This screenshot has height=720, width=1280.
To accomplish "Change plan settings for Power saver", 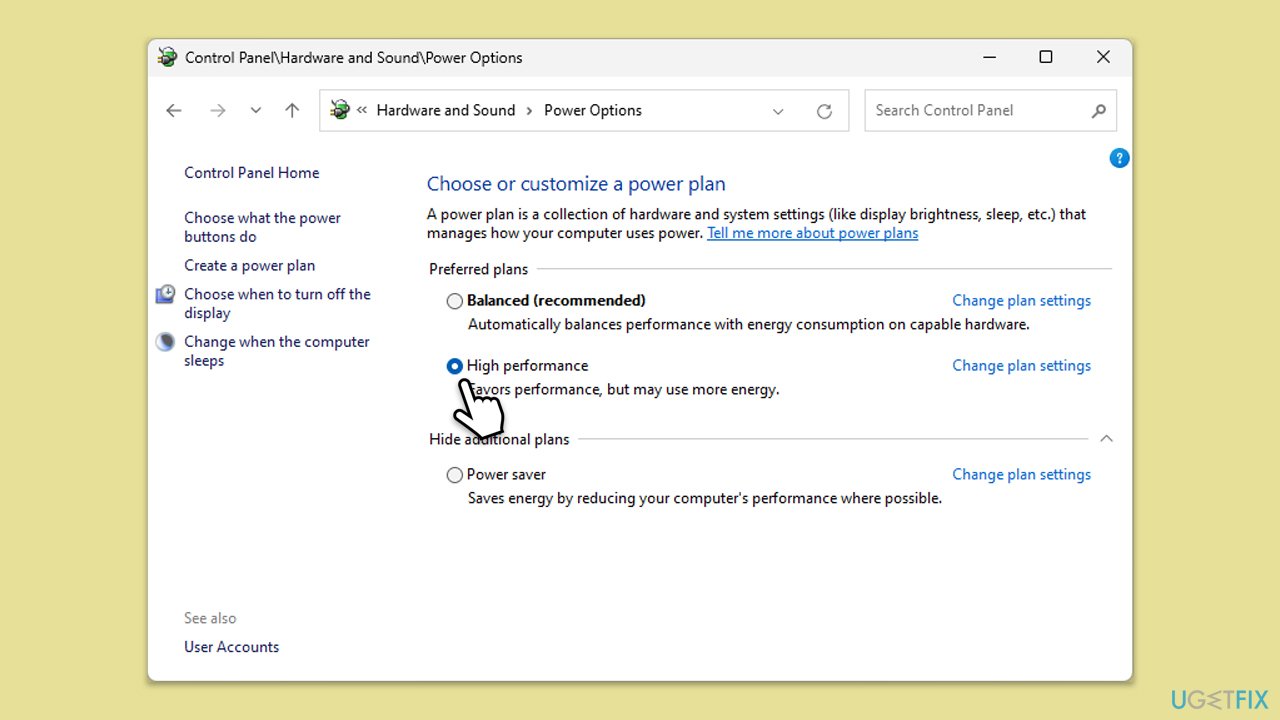I will click(1021, 474).
